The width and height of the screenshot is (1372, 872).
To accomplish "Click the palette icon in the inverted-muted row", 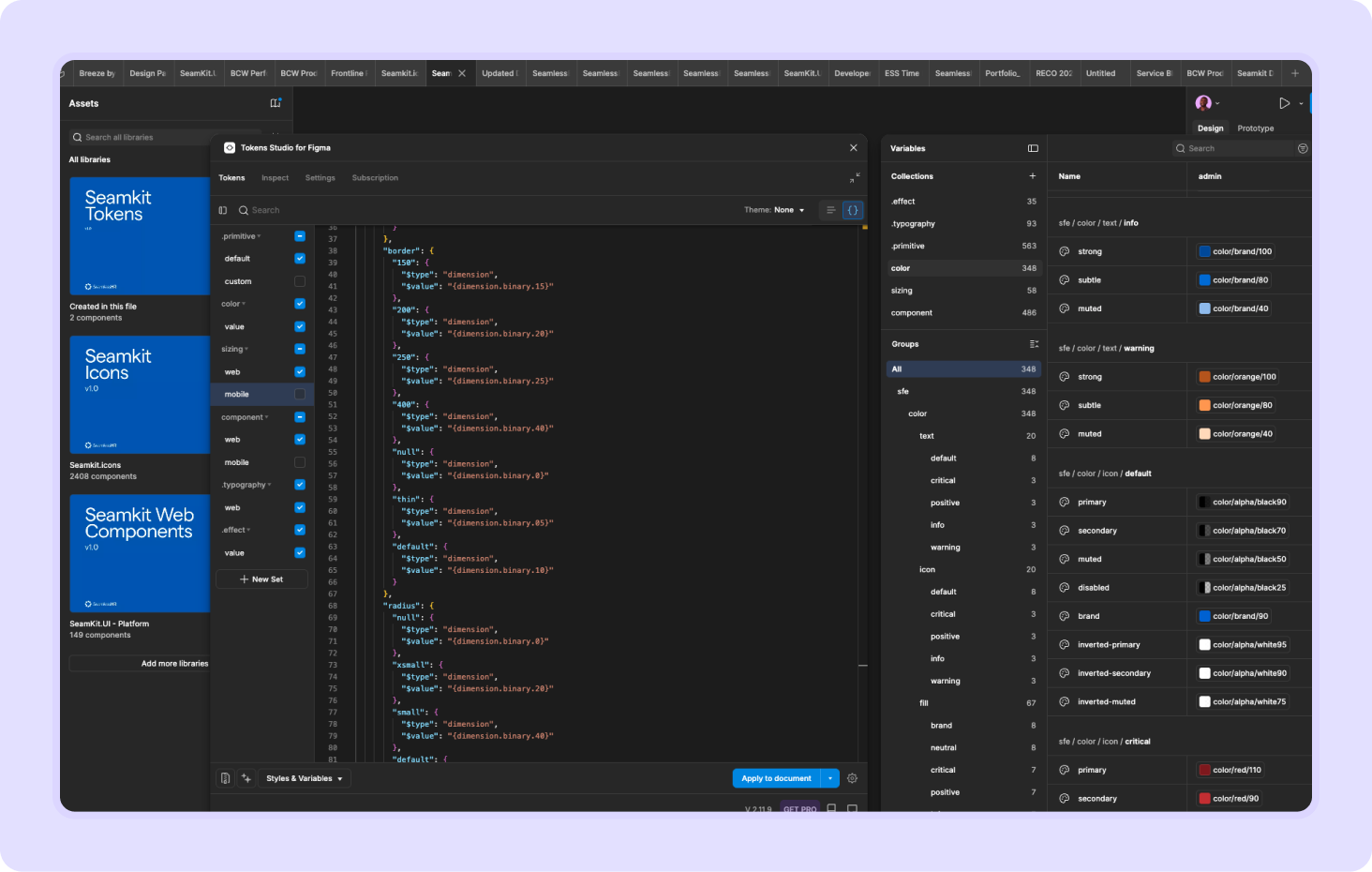I will [1065, 701].
